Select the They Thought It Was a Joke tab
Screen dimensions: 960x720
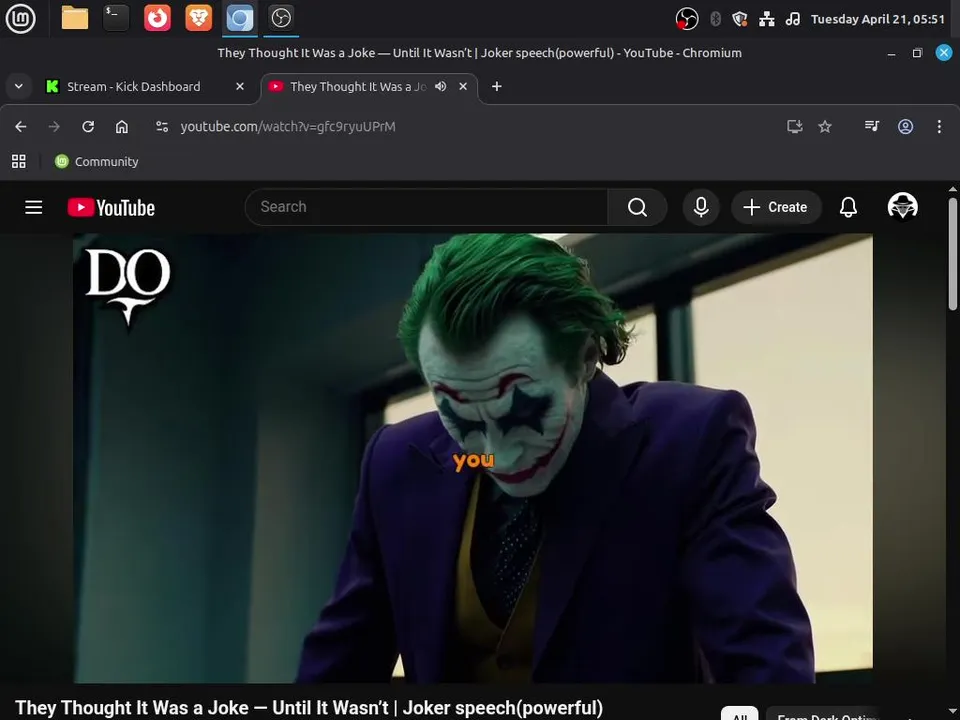(358, 86)
